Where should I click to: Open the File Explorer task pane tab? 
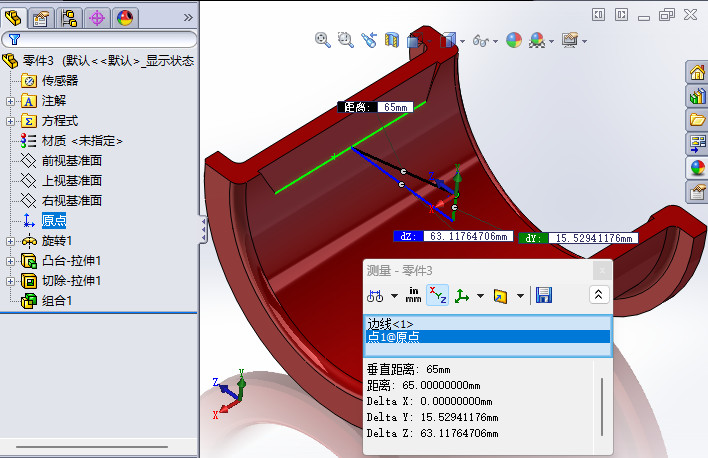click(697, 120)
